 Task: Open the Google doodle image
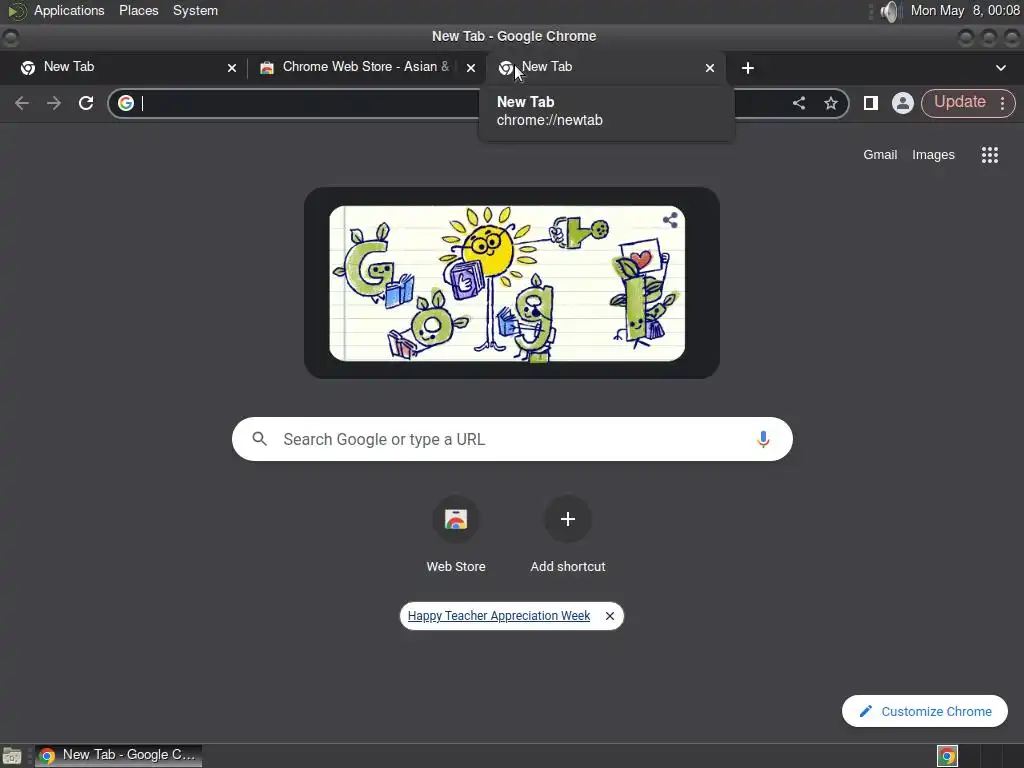(x=507, y=283)
